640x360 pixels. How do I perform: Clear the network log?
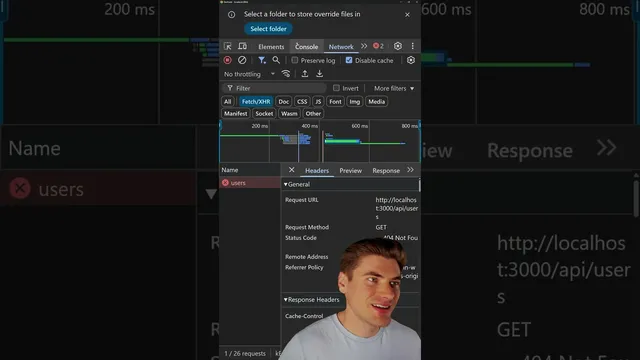tap(242, 60)
